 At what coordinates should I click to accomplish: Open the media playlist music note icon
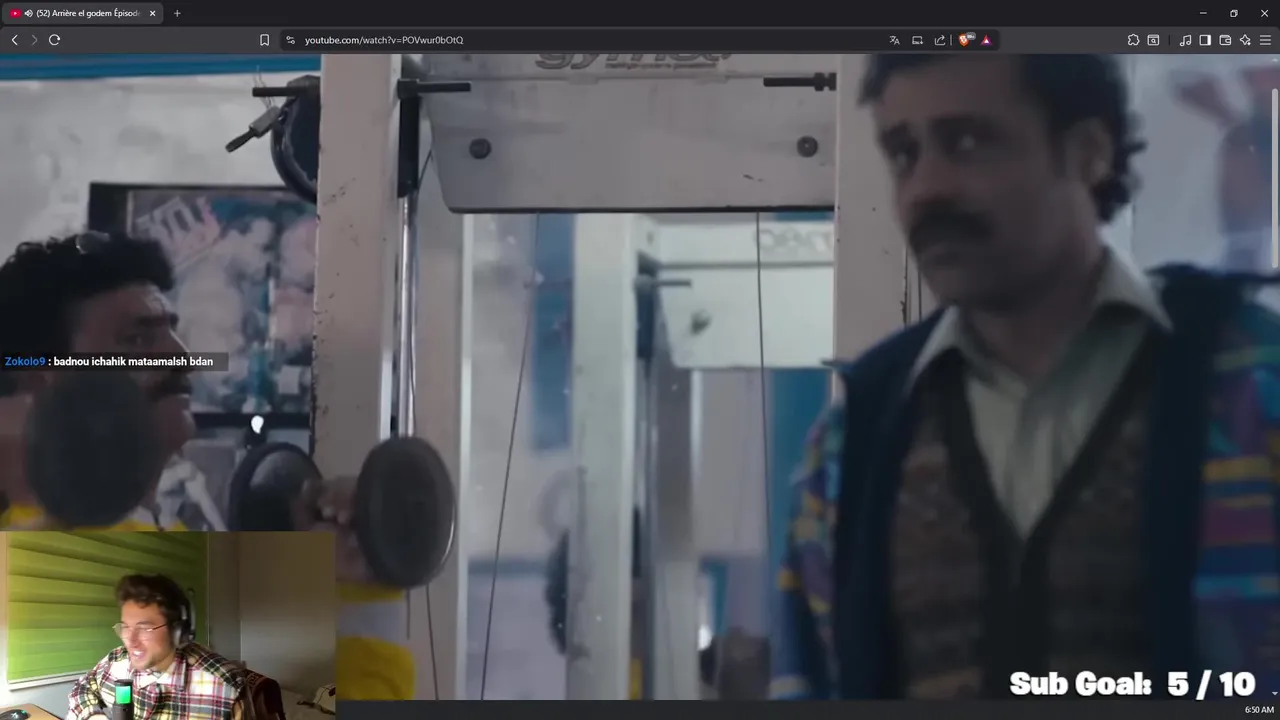[1185, 40]
